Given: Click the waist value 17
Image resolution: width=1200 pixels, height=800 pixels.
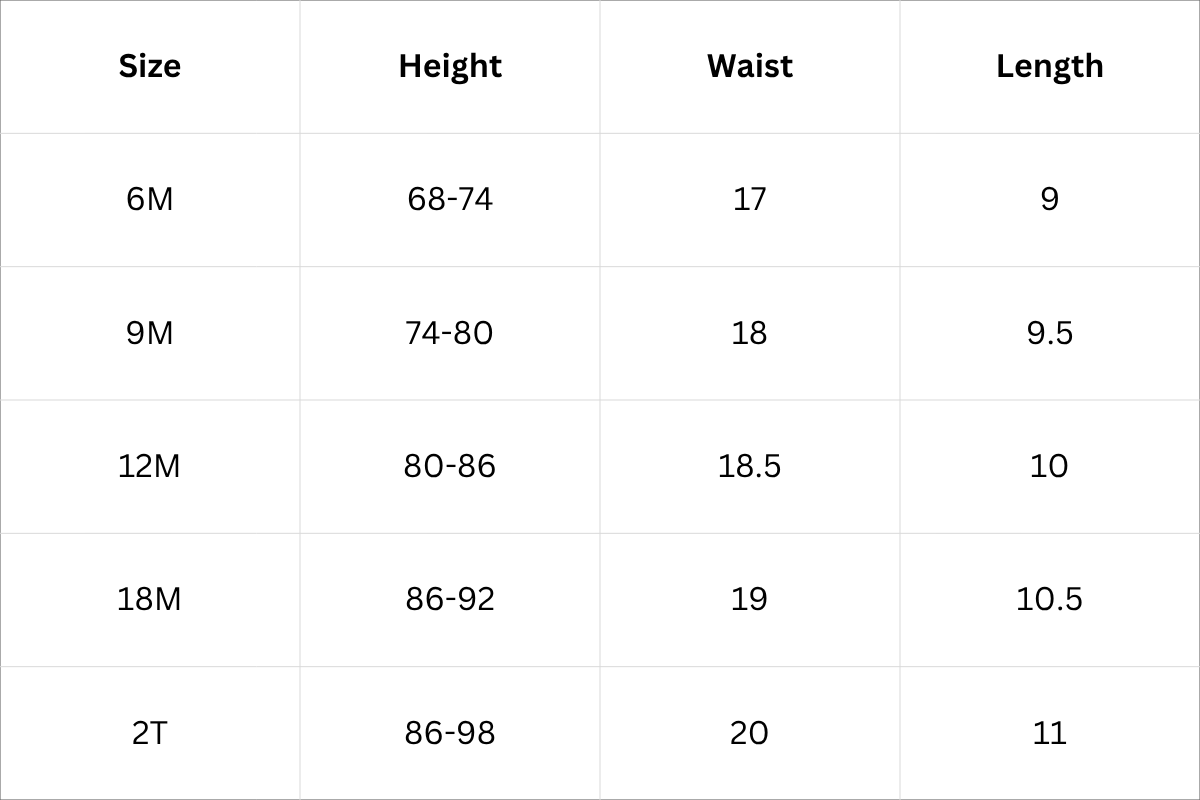Looking at the screenshot, I should pos(750,199).
